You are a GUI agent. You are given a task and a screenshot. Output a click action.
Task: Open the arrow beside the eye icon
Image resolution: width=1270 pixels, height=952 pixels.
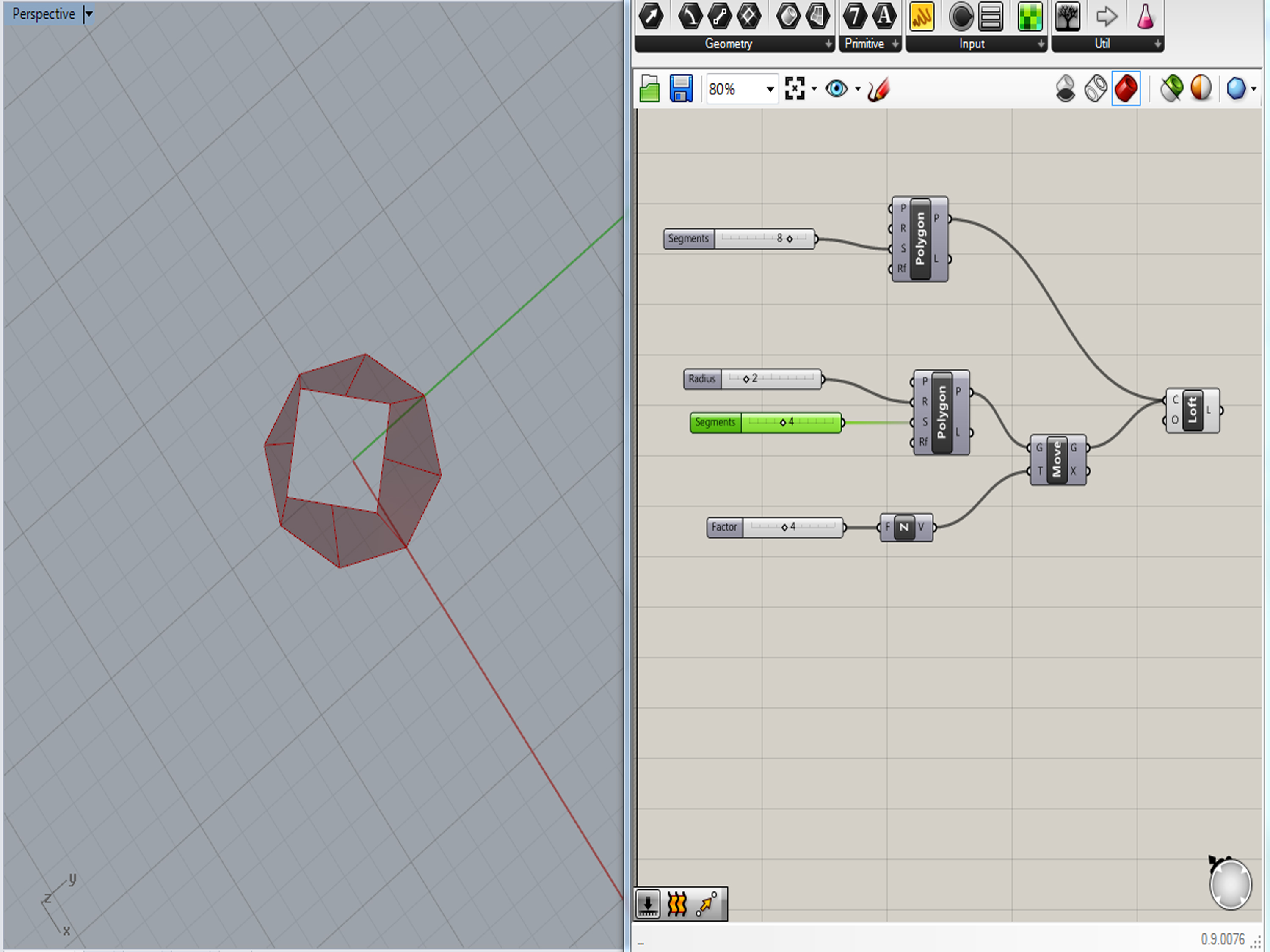858,89
